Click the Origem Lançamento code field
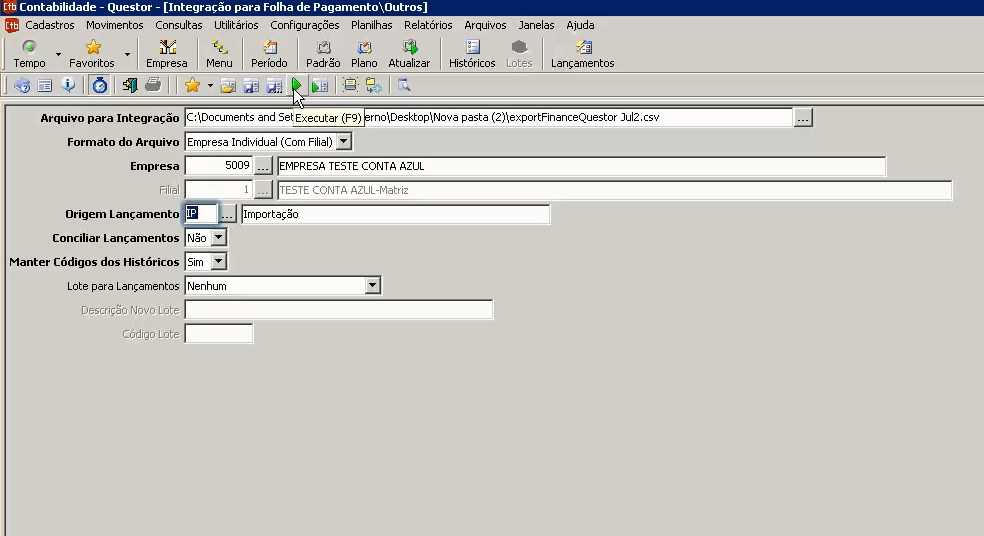Screen dimensions: 984x536 (200, 214)
